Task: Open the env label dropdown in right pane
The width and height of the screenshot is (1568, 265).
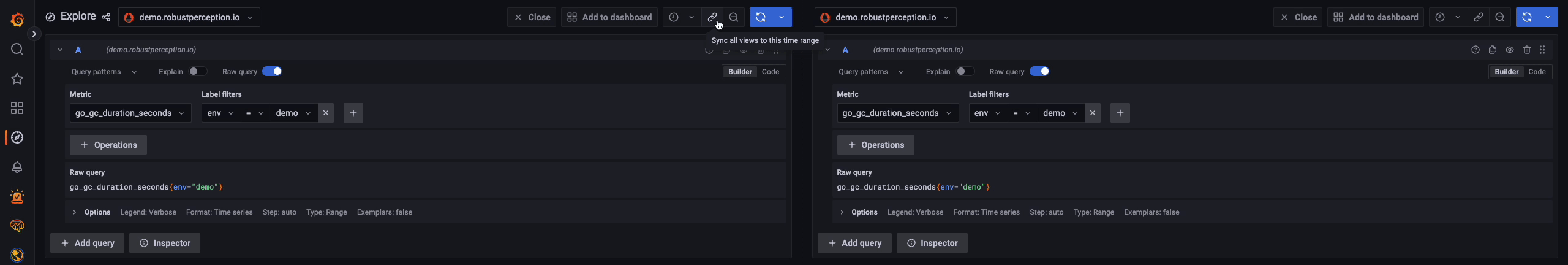Action: click(988, 113)
